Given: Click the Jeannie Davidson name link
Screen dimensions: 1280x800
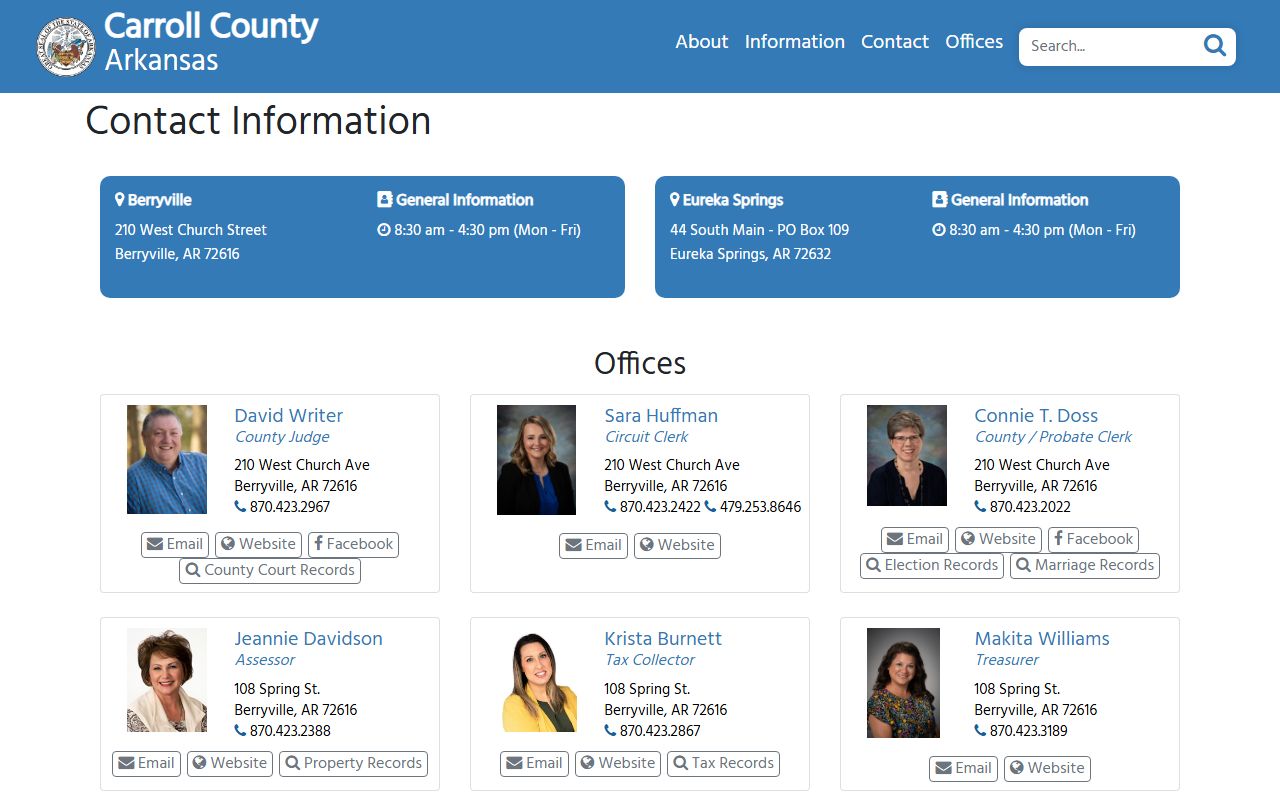Looking at the screenshot, I should pos(308,639).
